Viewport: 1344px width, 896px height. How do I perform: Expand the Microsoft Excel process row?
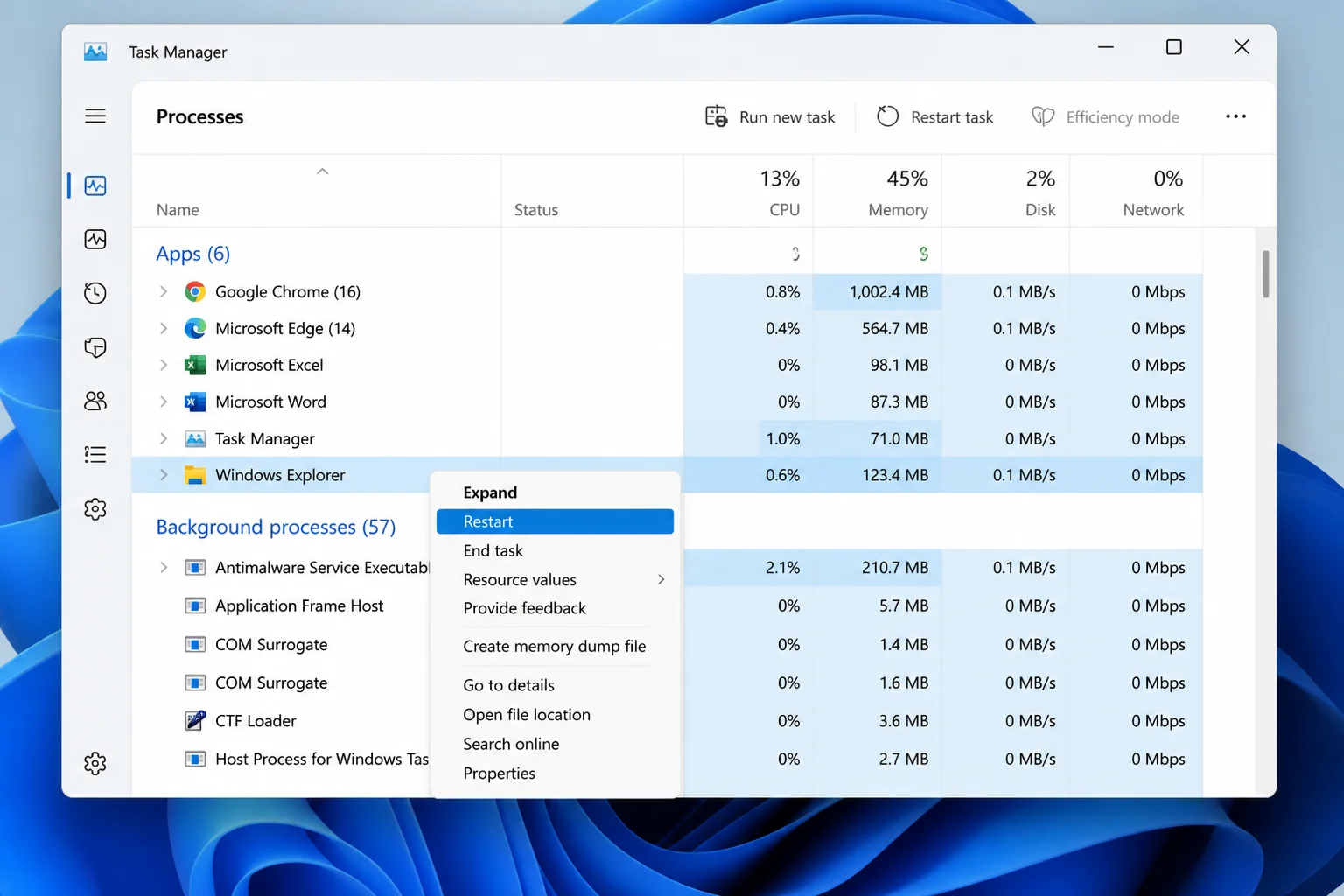[x=164, y=366]
